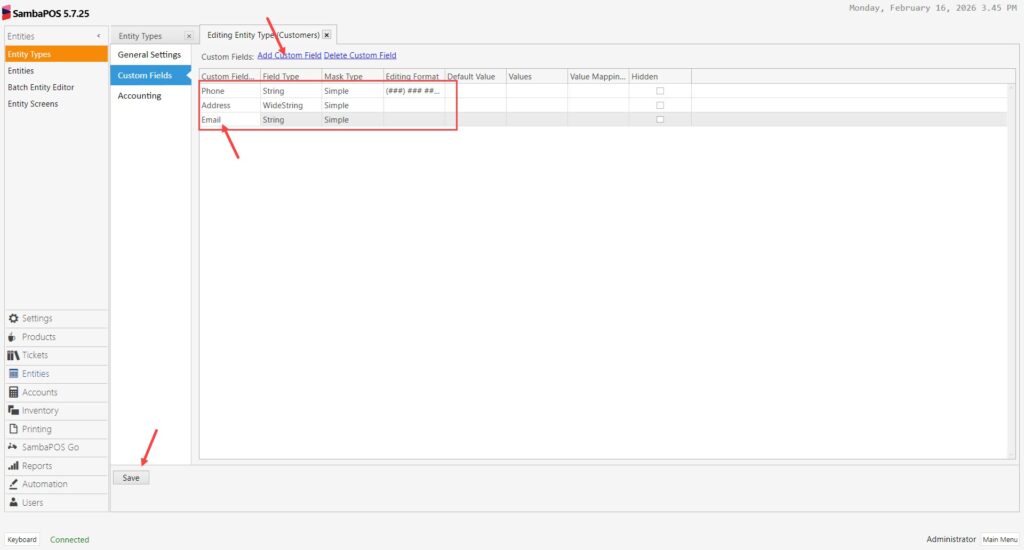Image resolution: width=1024 pixels, height=550 pixels.
Task: Enable Hidden checkbox for Email field
Action: pyautogui.click(x=660, y=119)
